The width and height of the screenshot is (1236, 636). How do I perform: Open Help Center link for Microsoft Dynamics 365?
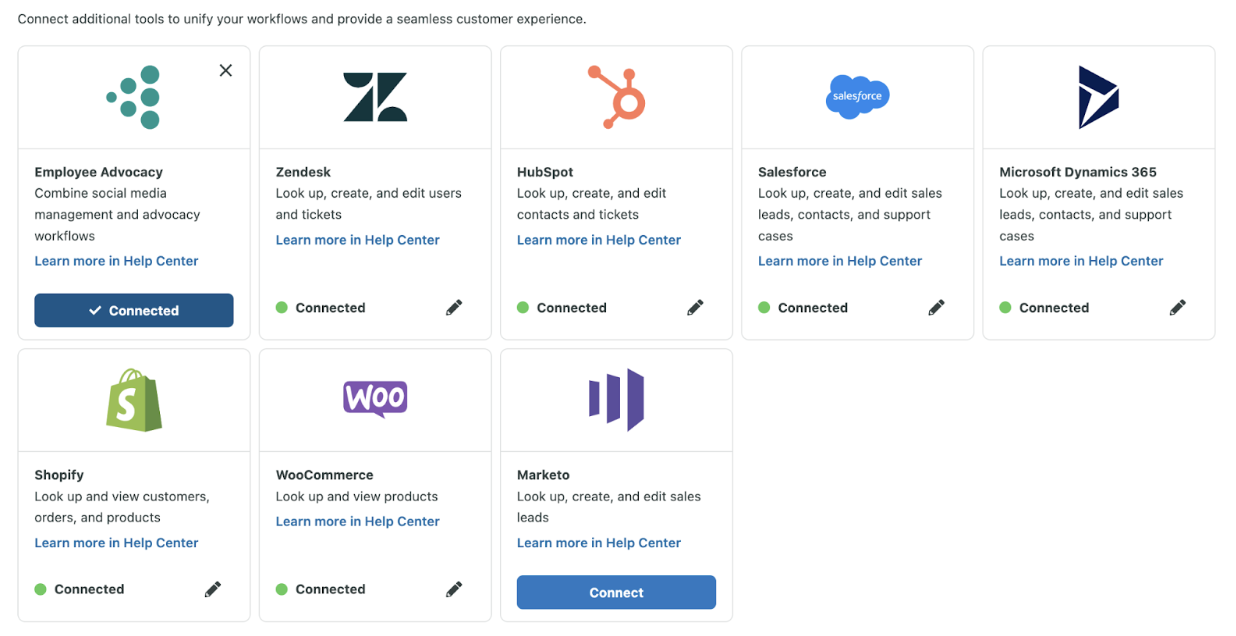click(x=1081, y=261)
